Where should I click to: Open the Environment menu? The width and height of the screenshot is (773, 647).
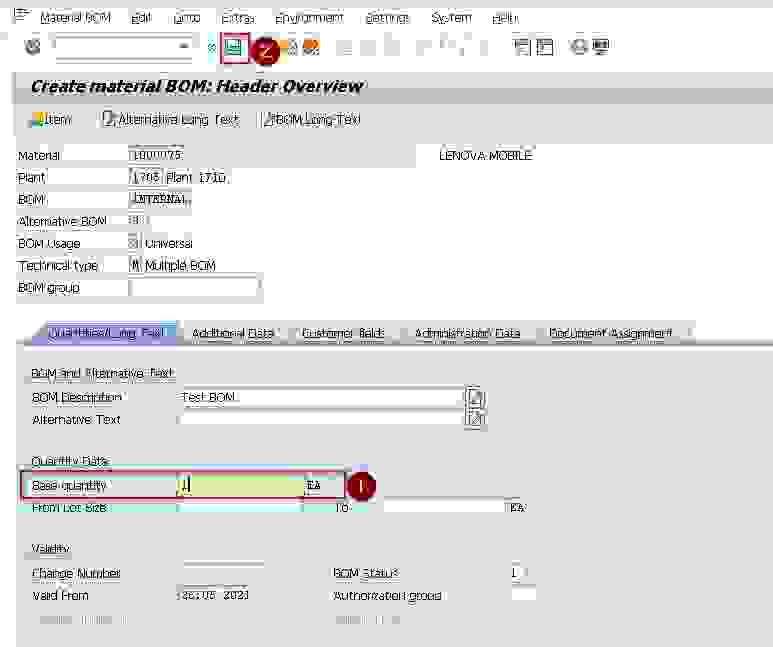coord(309,18)
